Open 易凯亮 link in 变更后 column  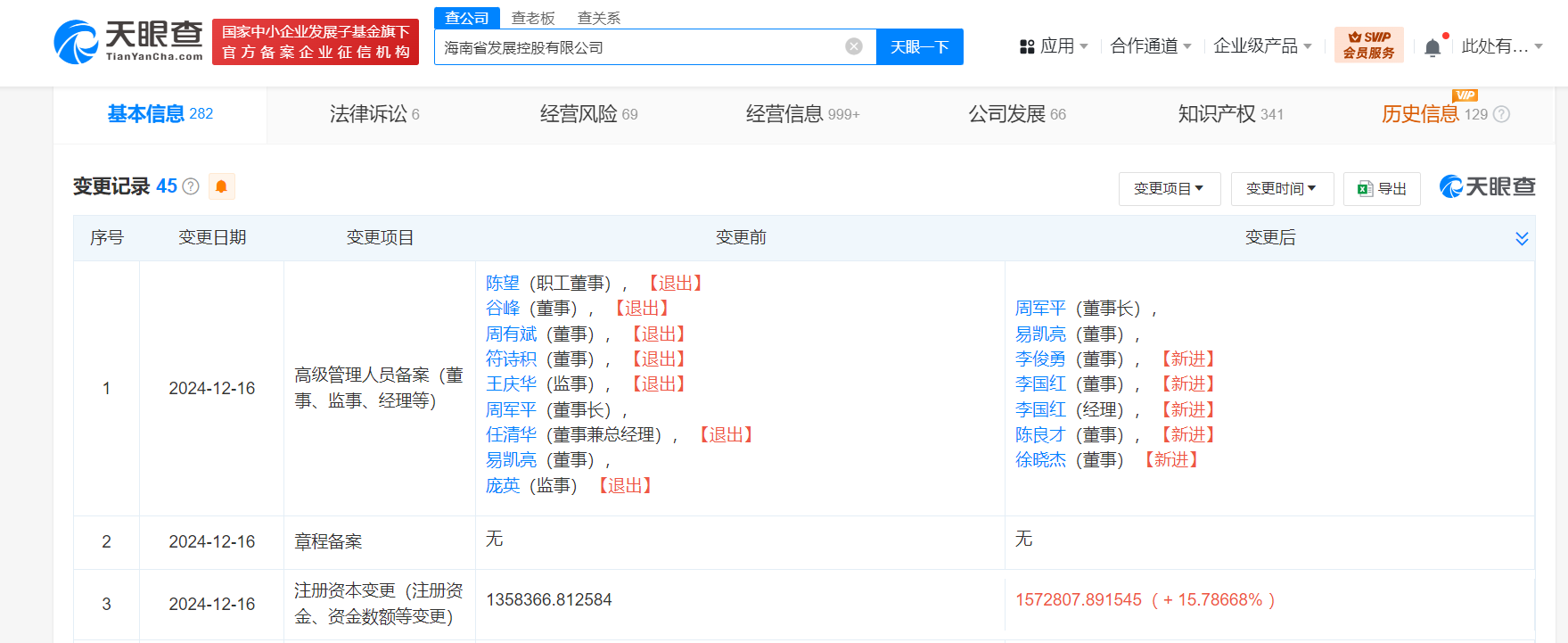[1040, 334]
